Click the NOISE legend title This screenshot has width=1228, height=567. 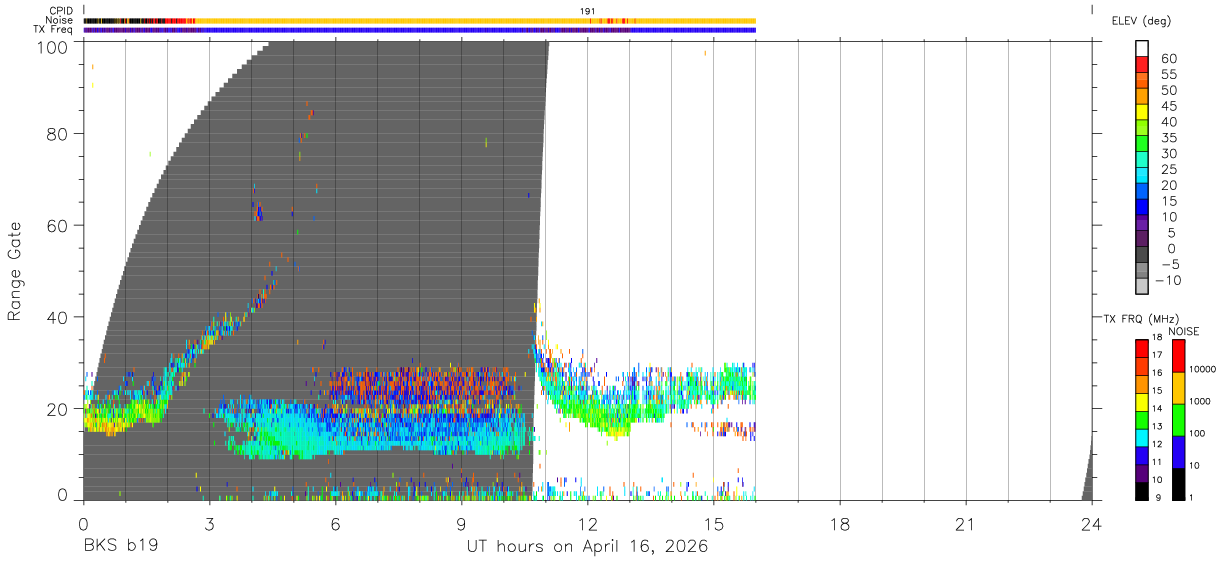click(1183, 331)
